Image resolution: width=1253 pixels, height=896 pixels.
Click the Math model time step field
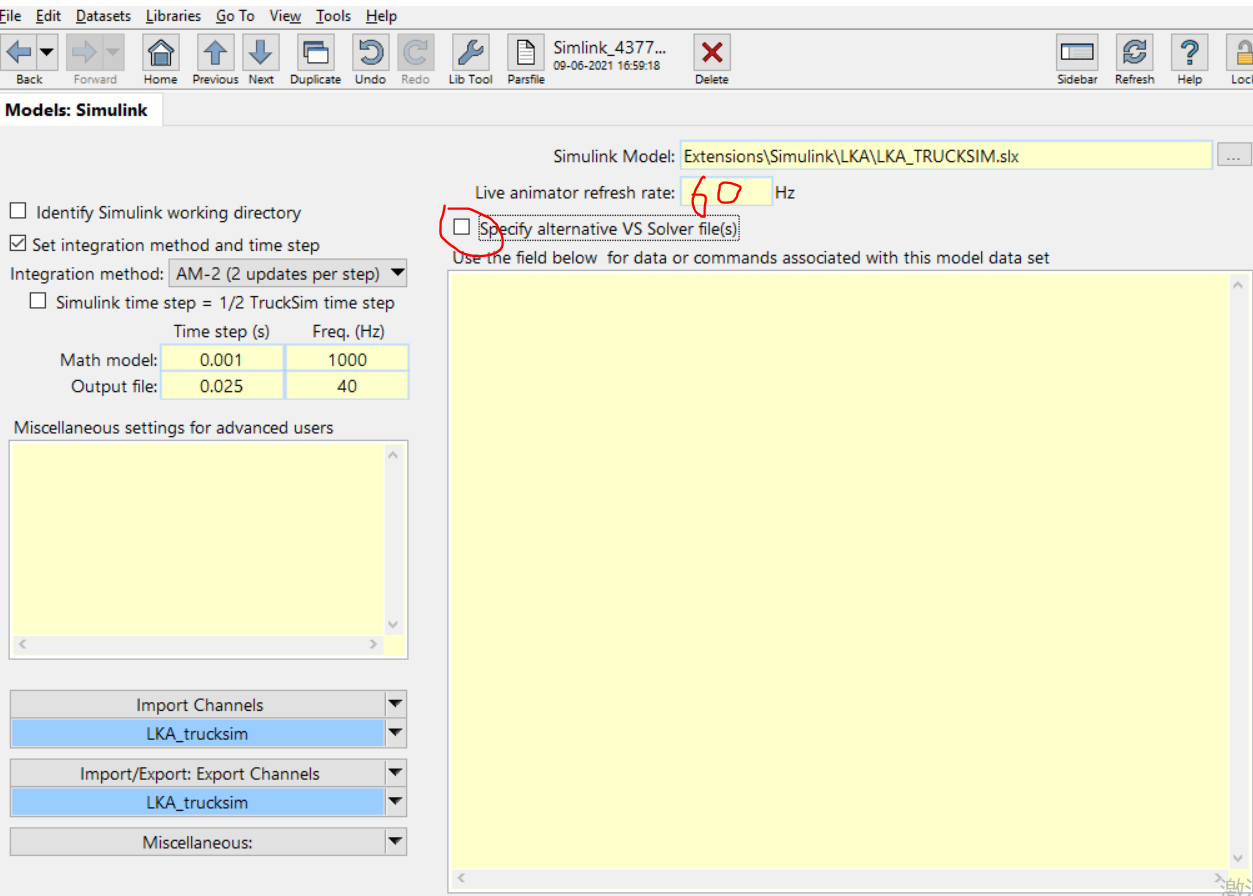223,360
